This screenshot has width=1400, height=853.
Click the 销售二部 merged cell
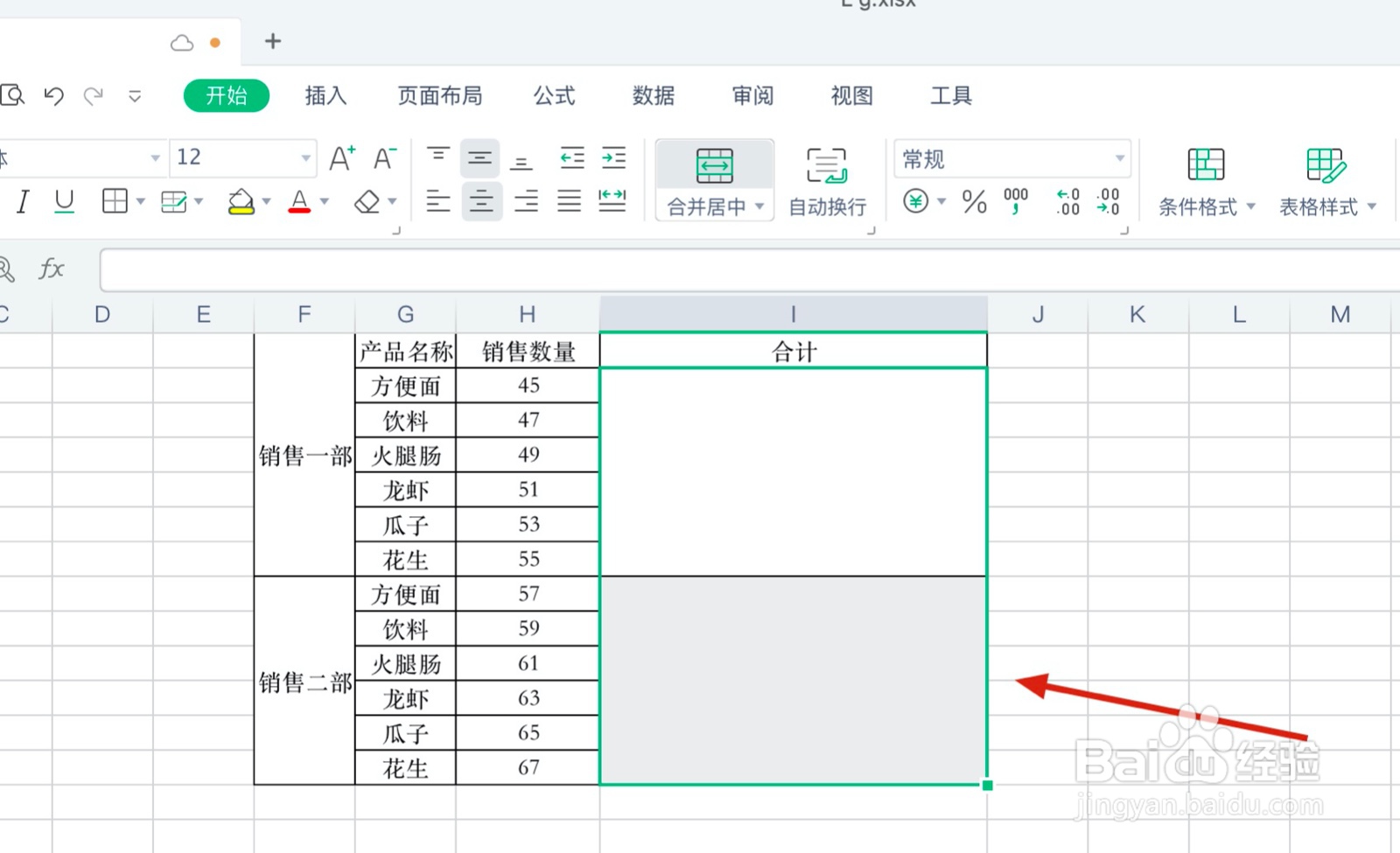click(304, 681)
